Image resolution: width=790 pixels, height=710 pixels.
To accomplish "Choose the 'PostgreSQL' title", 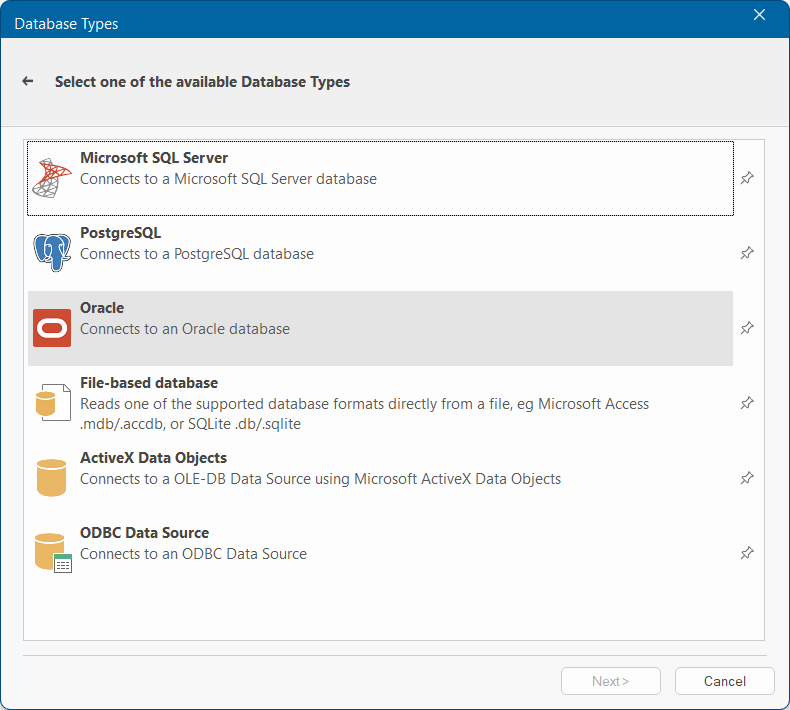I will (x=120, y=233).
